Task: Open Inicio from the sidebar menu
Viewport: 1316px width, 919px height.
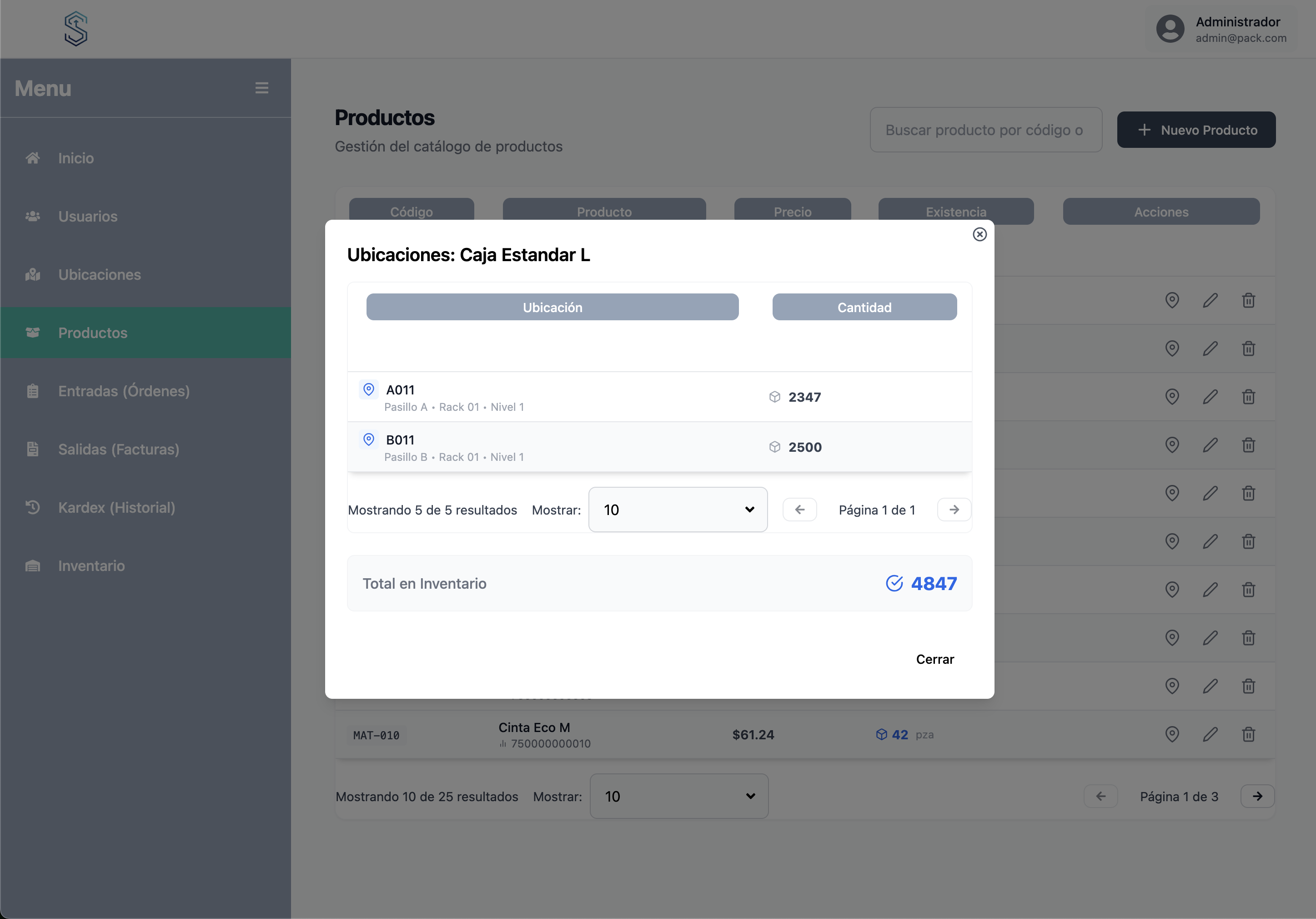Action: pyautogui.click(x=75, y=158)
